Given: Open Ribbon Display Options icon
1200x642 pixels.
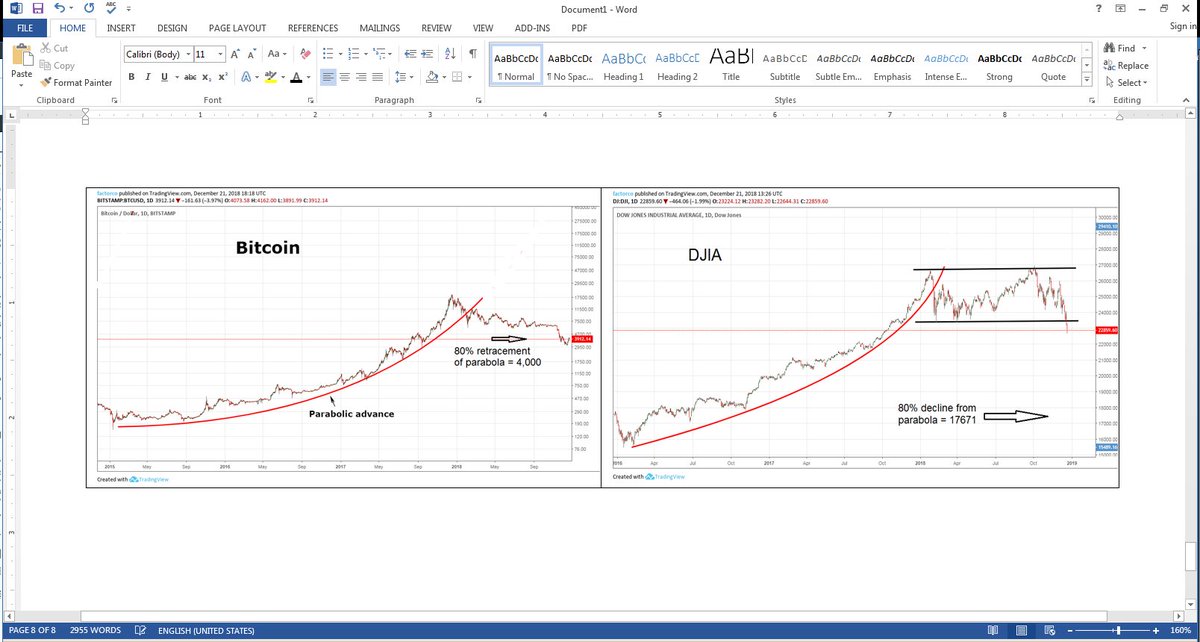Looking at the screenshot, I should tap(1121, 8).
